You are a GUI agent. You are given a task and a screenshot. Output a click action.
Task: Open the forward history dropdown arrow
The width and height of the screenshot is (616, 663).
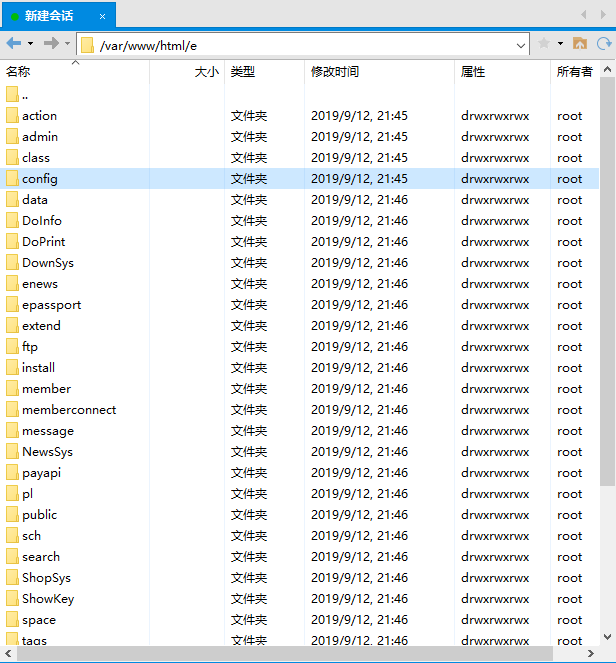click(67, 44)
